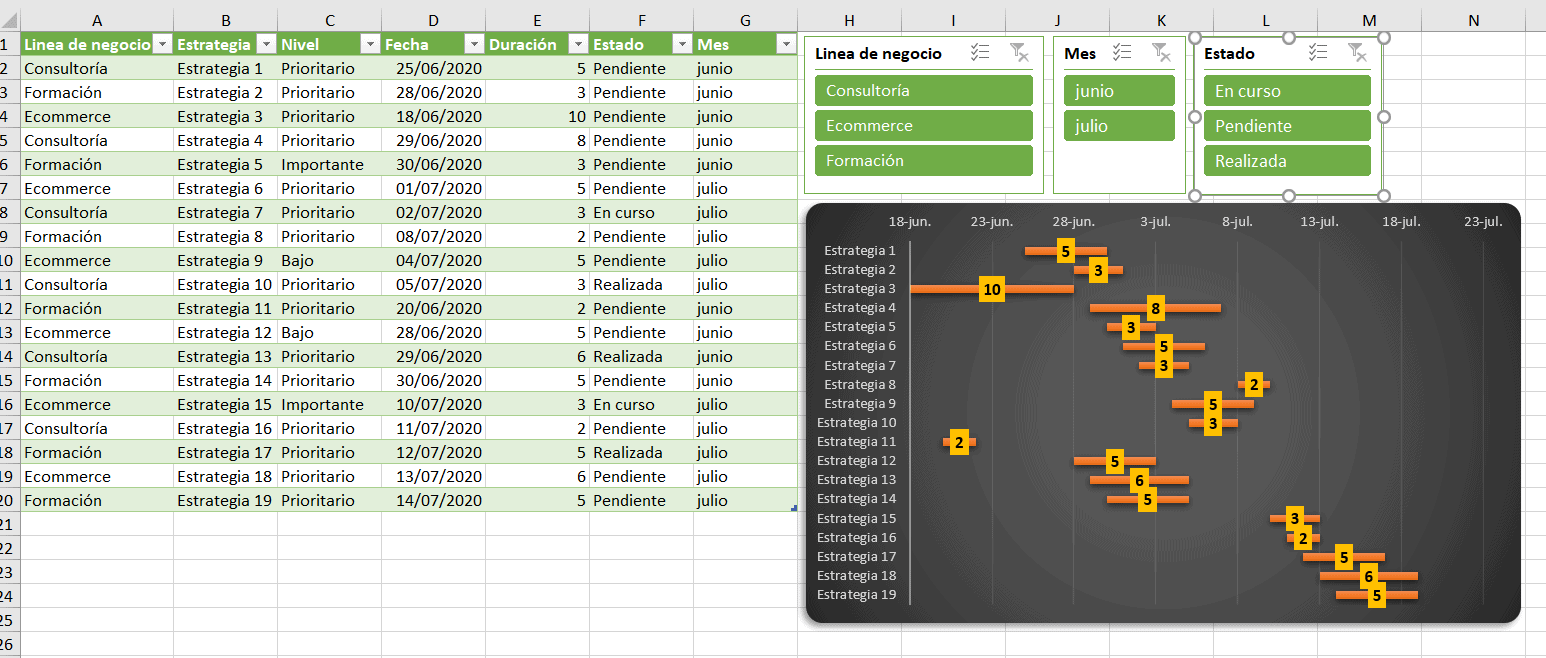Select column G header
The width and height of the screenshot is (1546, 658).
click(745, 20)
